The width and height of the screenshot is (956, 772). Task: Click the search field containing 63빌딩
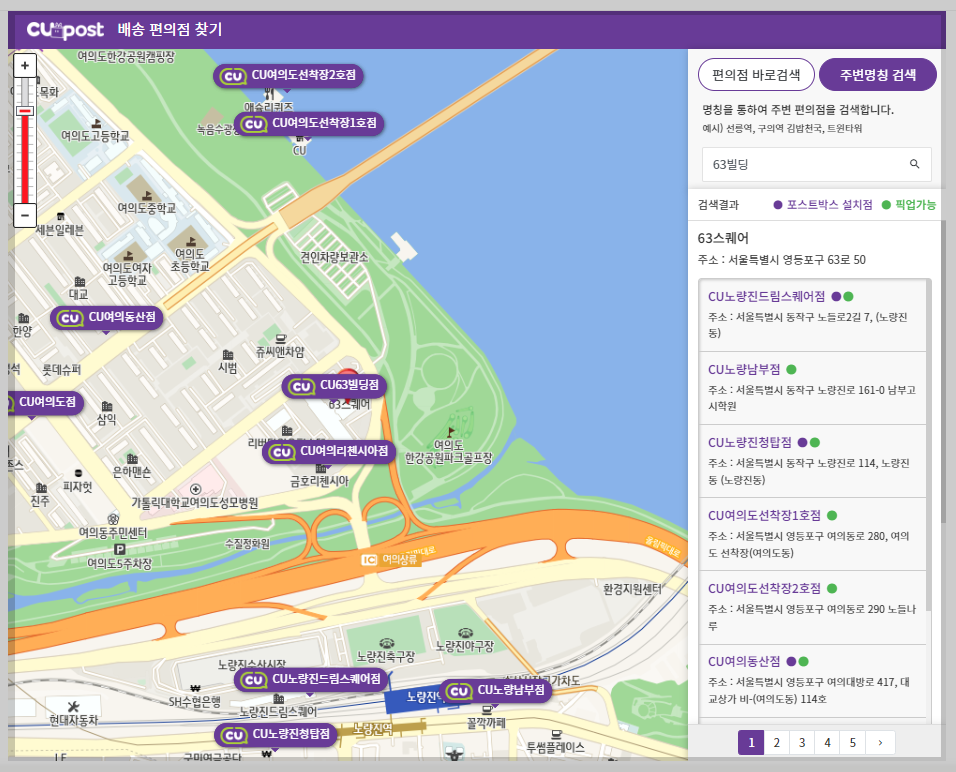click(817, 164)
